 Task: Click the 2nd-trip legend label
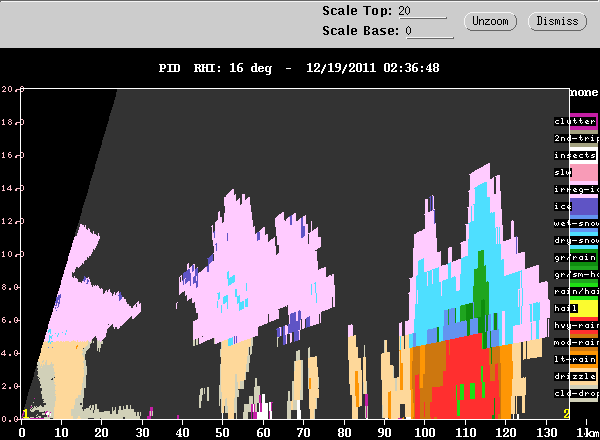pos(576,138)
